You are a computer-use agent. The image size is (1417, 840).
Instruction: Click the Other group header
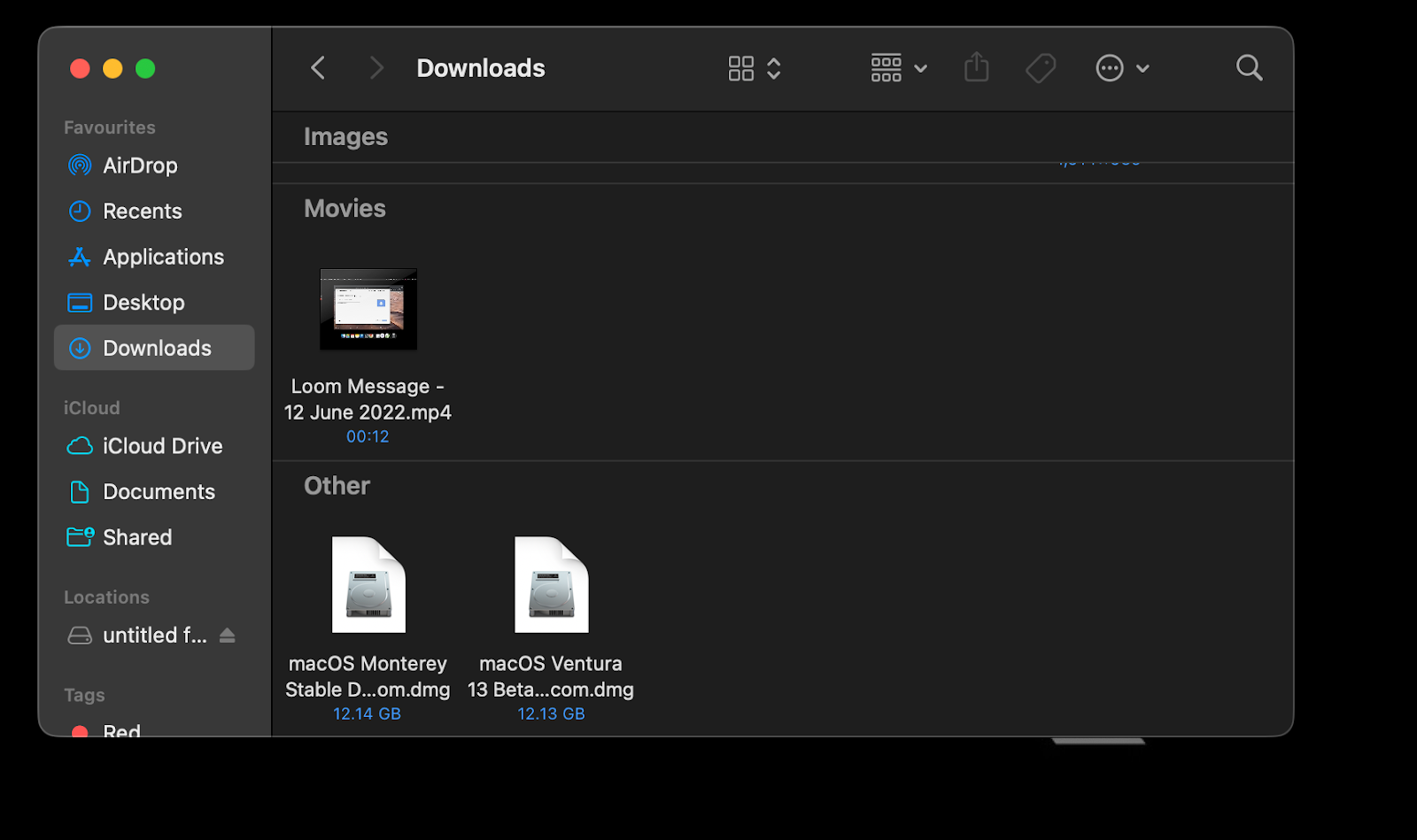click(337, 485)
